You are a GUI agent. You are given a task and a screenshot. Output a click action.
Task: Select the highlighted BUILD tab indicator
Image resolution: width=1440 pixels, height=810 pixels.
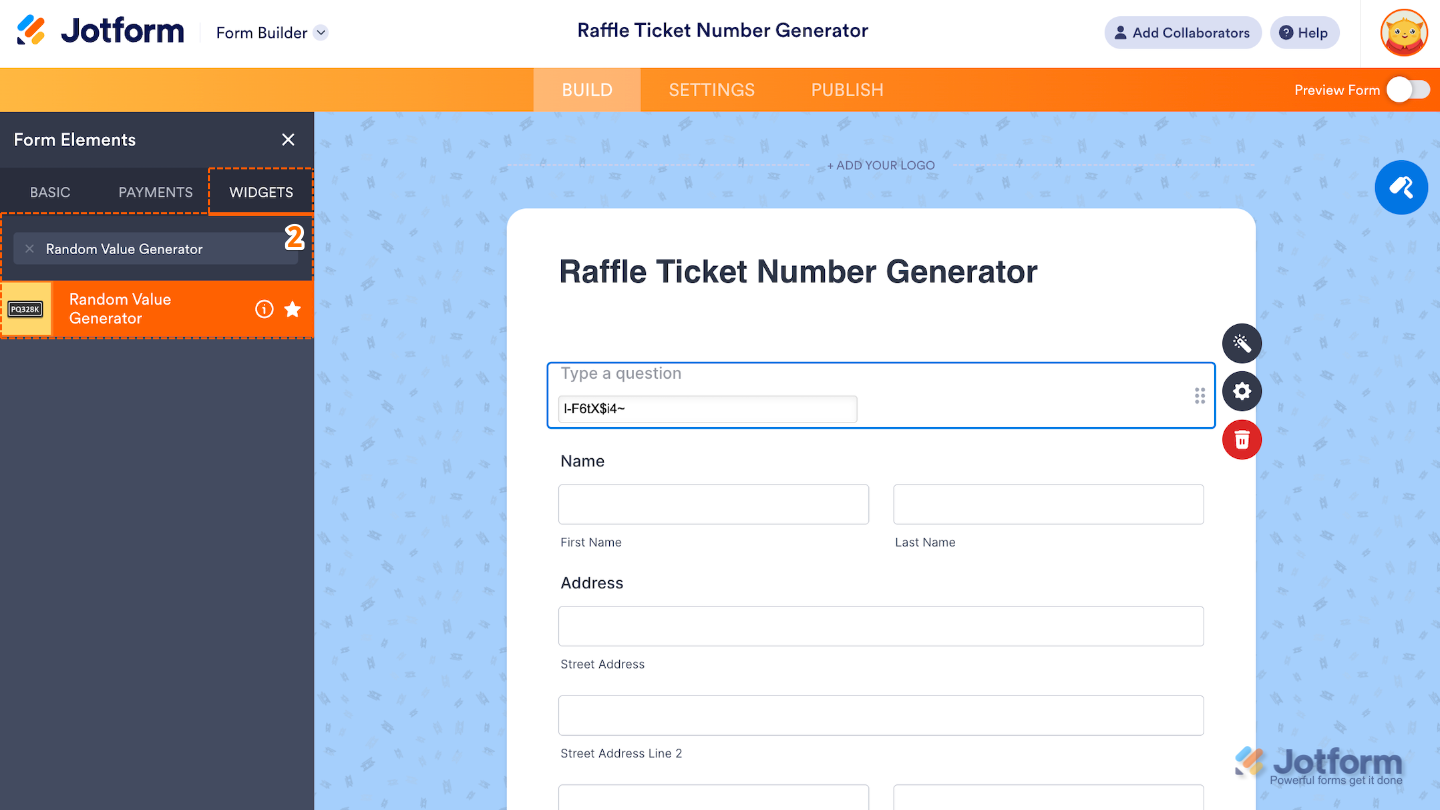pos(586,89)
